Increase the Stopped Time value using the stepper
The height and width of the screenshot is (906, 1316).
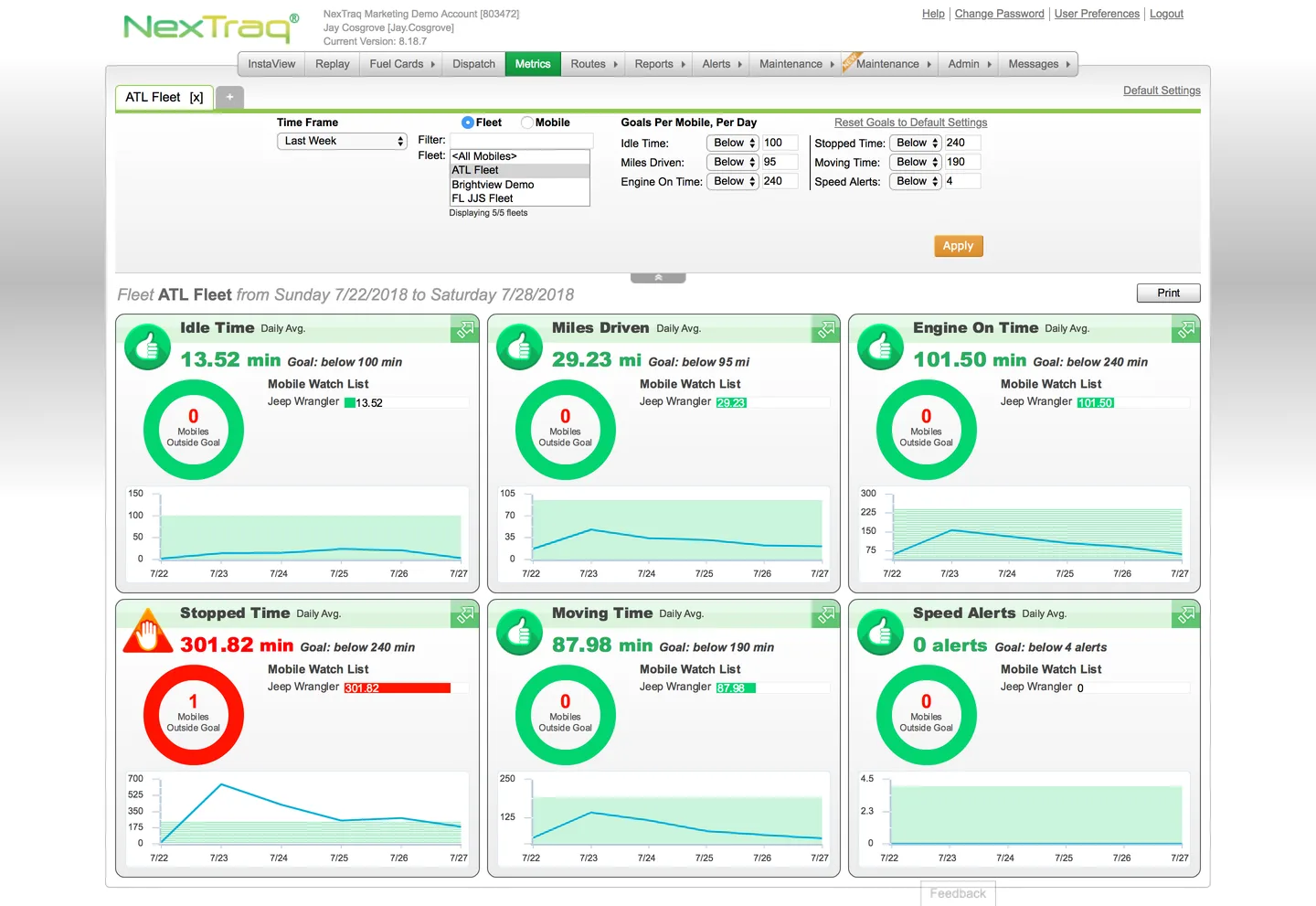[933, 138]
